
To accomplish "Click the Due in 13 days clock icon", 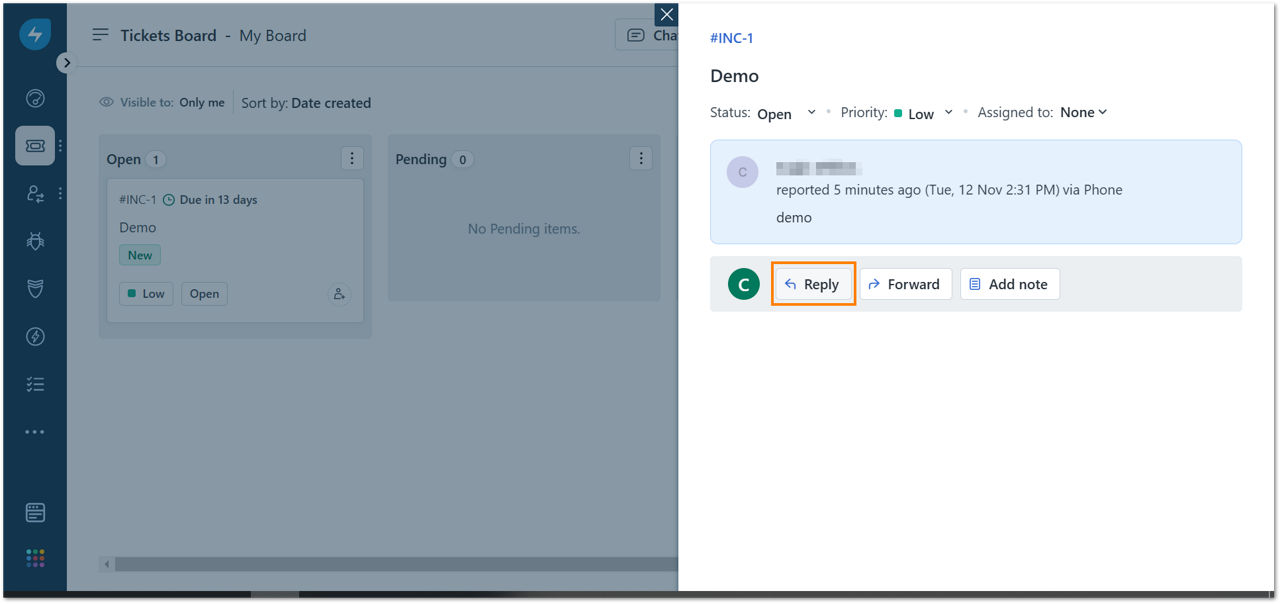I will tap(169, 200).
